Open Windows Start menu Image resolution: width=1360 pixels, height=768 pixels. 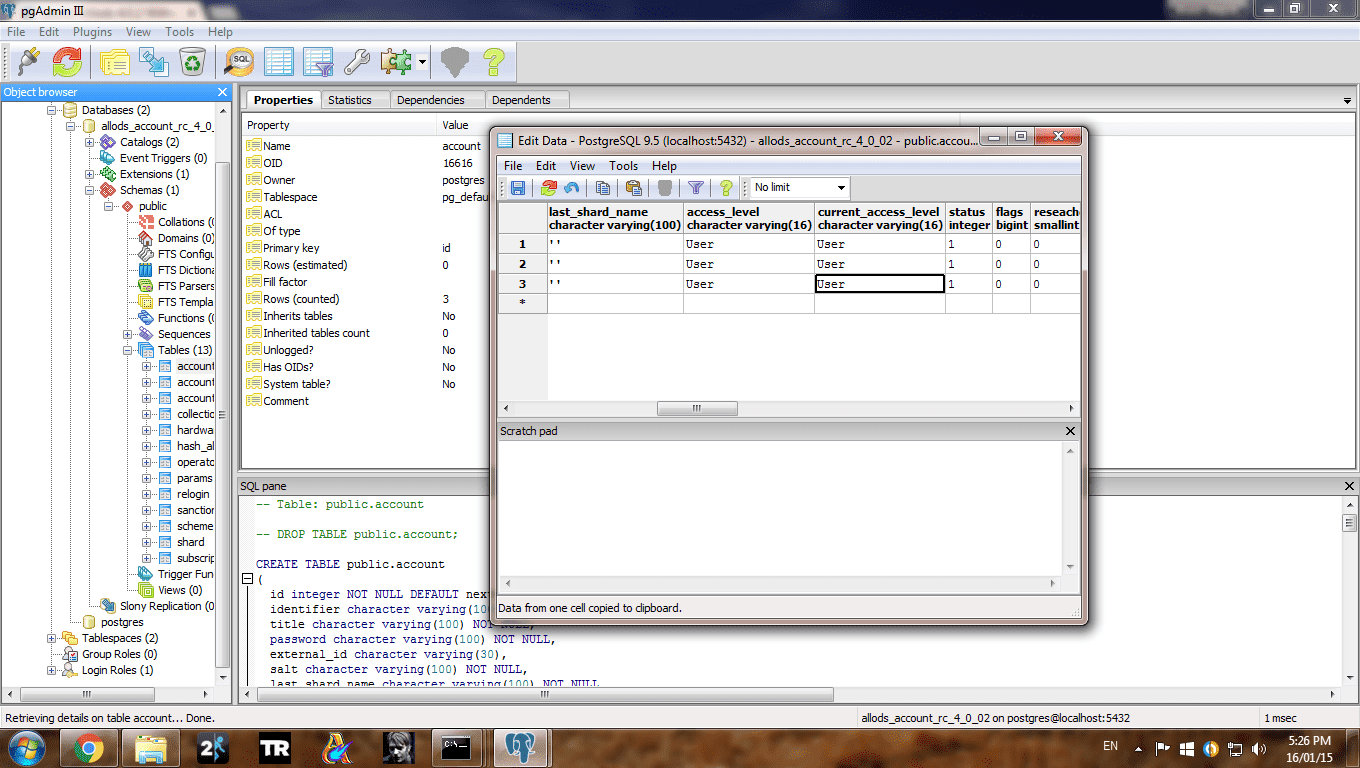click(25, 748)
